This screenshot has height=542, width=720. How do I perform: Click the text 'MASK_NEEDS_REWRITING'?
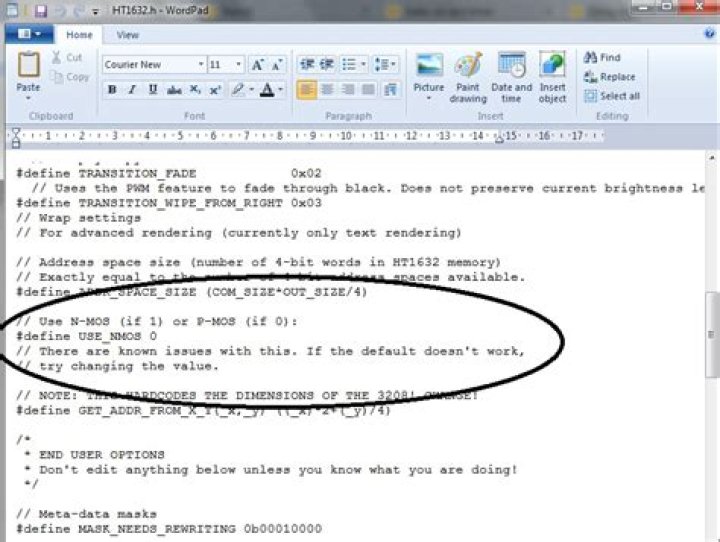tap(157, 529)
